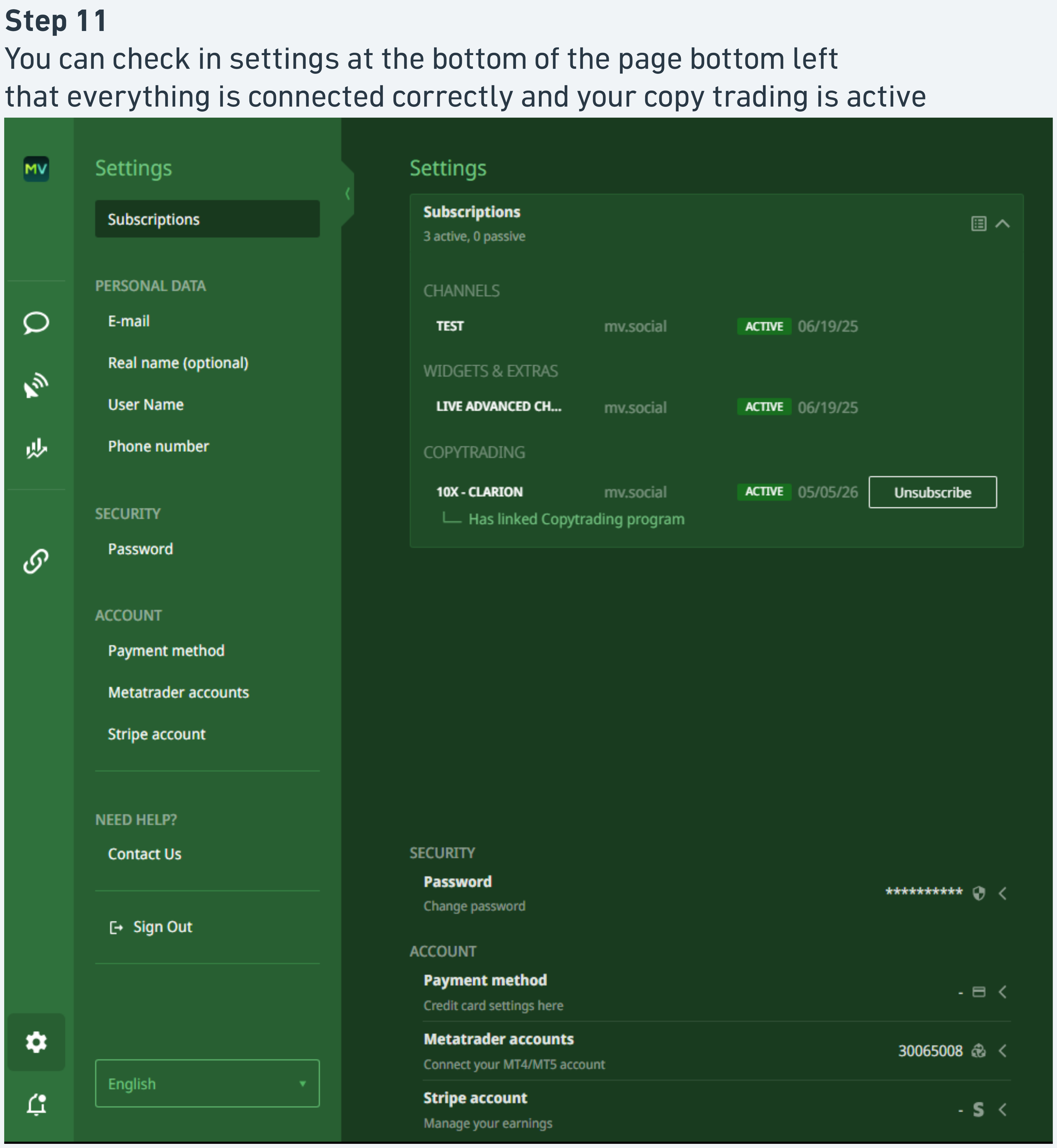Select Subscriptions in the settings menu
The image size is (1057, 1148).
click(x=207, y=219)
